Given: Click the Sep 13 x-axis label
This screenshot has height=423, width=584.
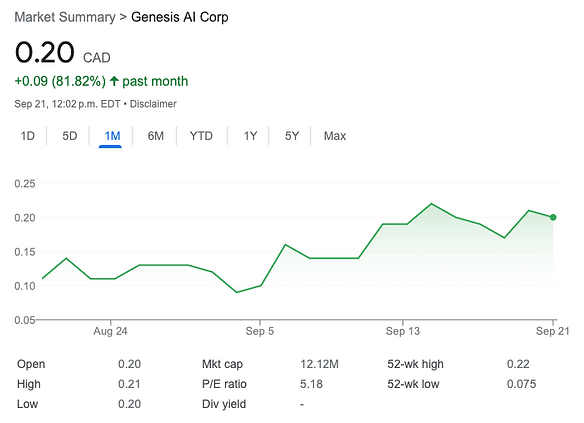Looking at the screenshot, I should click(403, 331).
